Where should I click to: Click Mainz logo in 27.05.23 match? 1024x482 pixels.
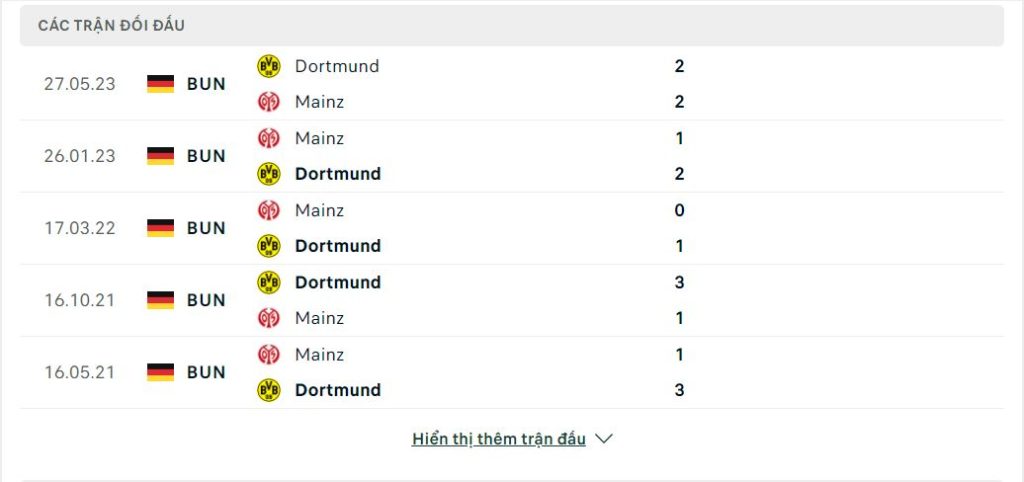pos(268,102)
